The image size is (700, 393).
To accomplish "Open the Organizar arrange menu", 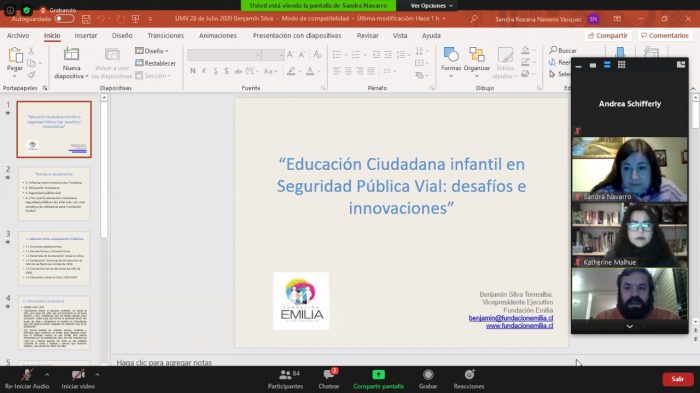I will [x=477, y=62].
